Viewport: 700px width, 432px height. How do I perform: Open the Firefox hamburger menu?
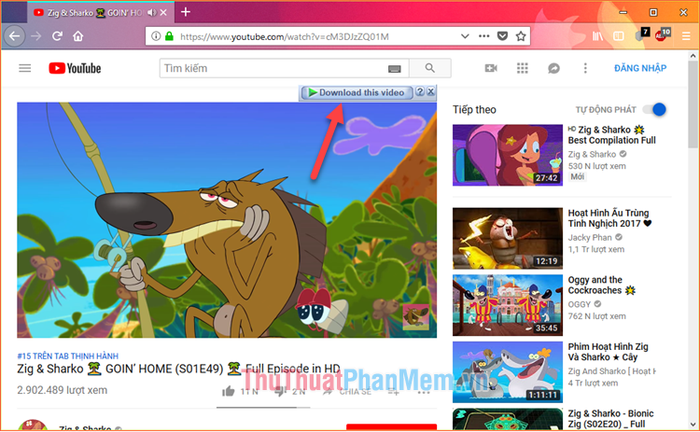tap(686, 36)
